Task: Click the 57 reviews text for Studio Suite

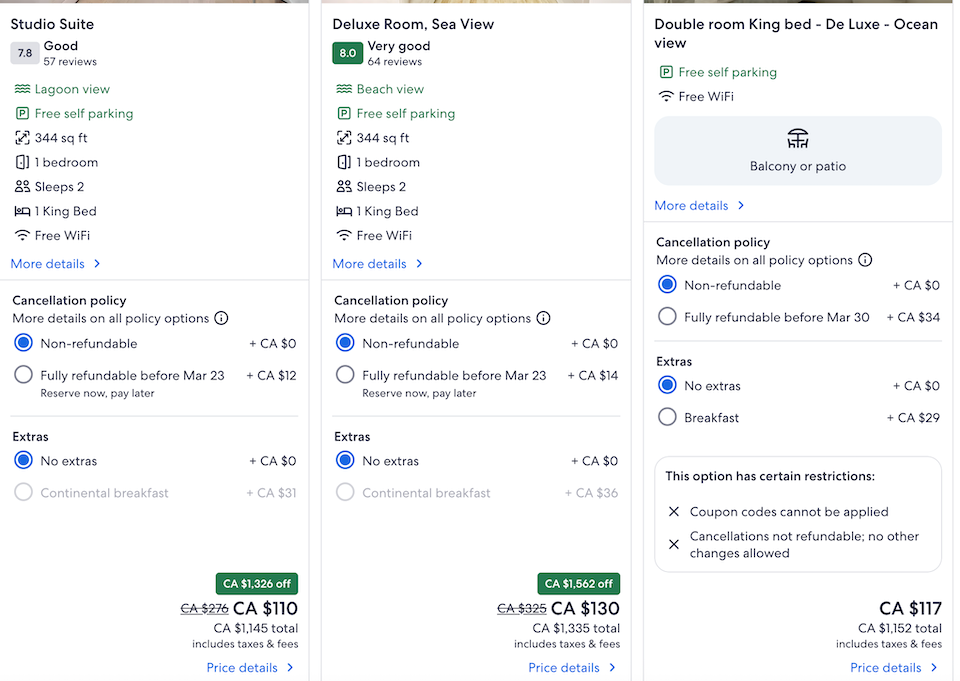Action: pyautogui.click(x=70, y=62)
